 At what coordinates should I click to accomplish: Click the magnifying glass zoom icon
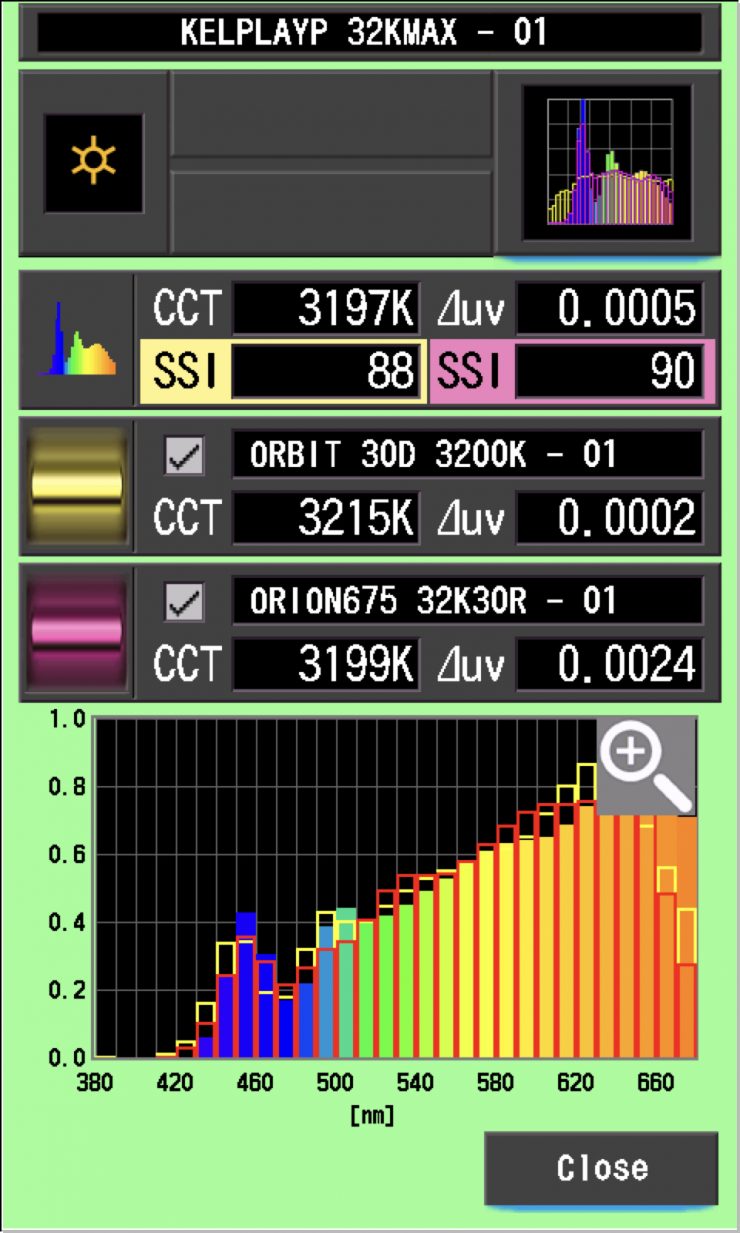point(646,766)
